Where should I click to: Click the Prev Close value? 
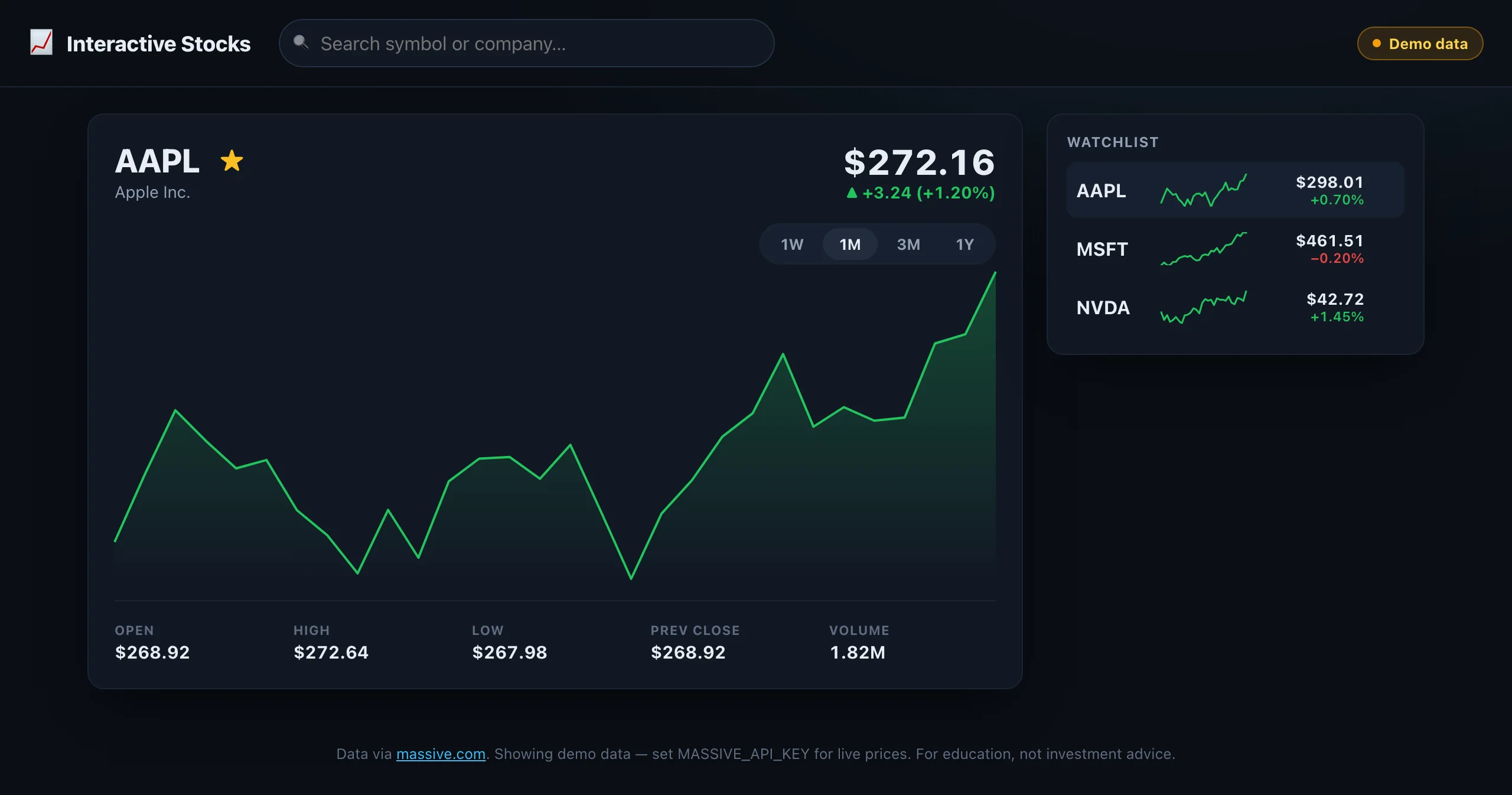[688, 652]
